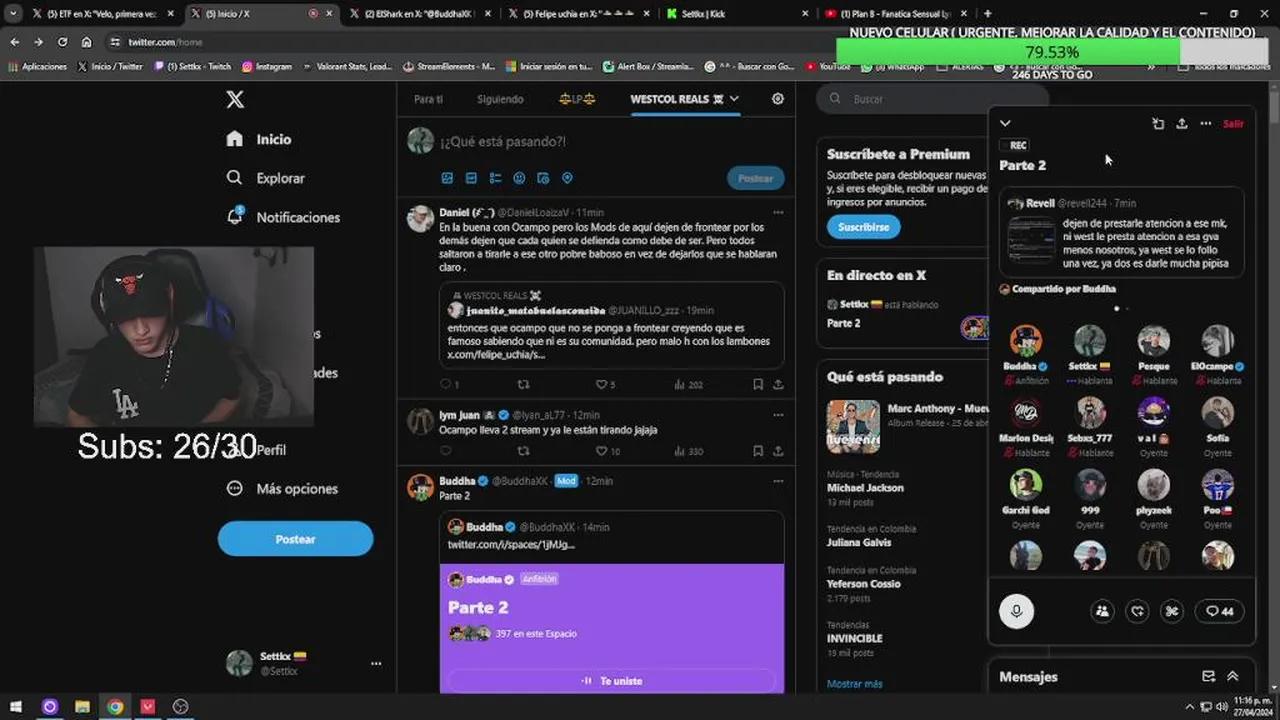This screenshot has height=720, width=1280.
Task: Reload the page in Chrome
Action: [62, 42]
